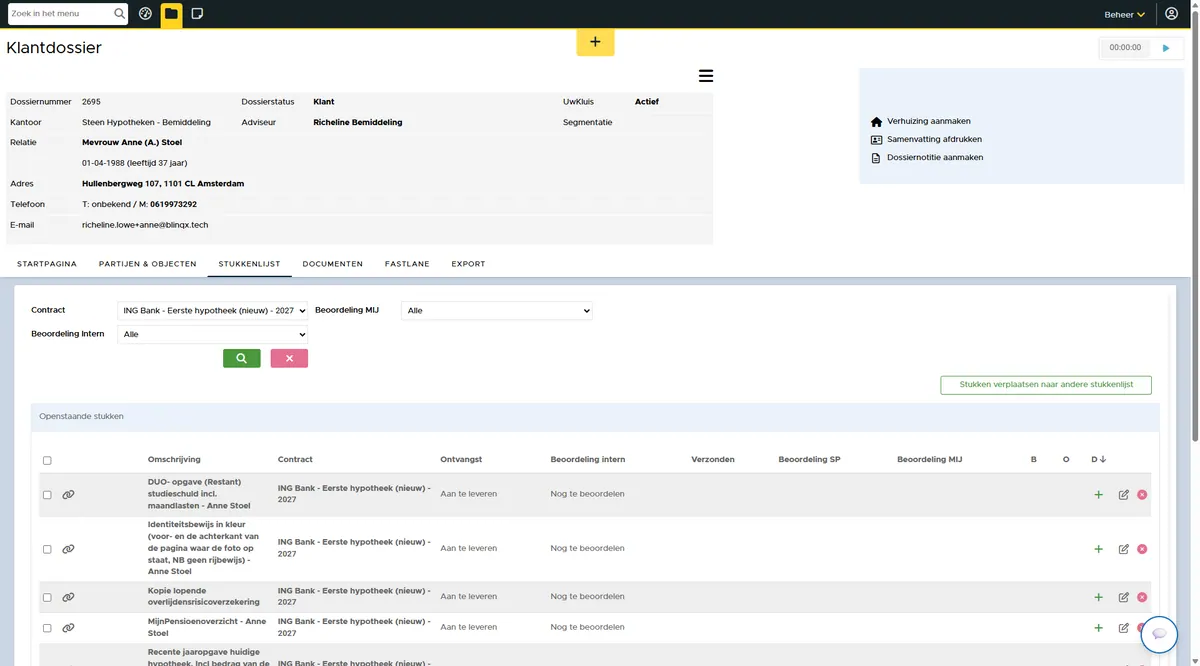Click the green plus on the Identiteitsbewijs row
Image resolution: width=1200 pixels, height=666 pixels.
click(1098, 549)
